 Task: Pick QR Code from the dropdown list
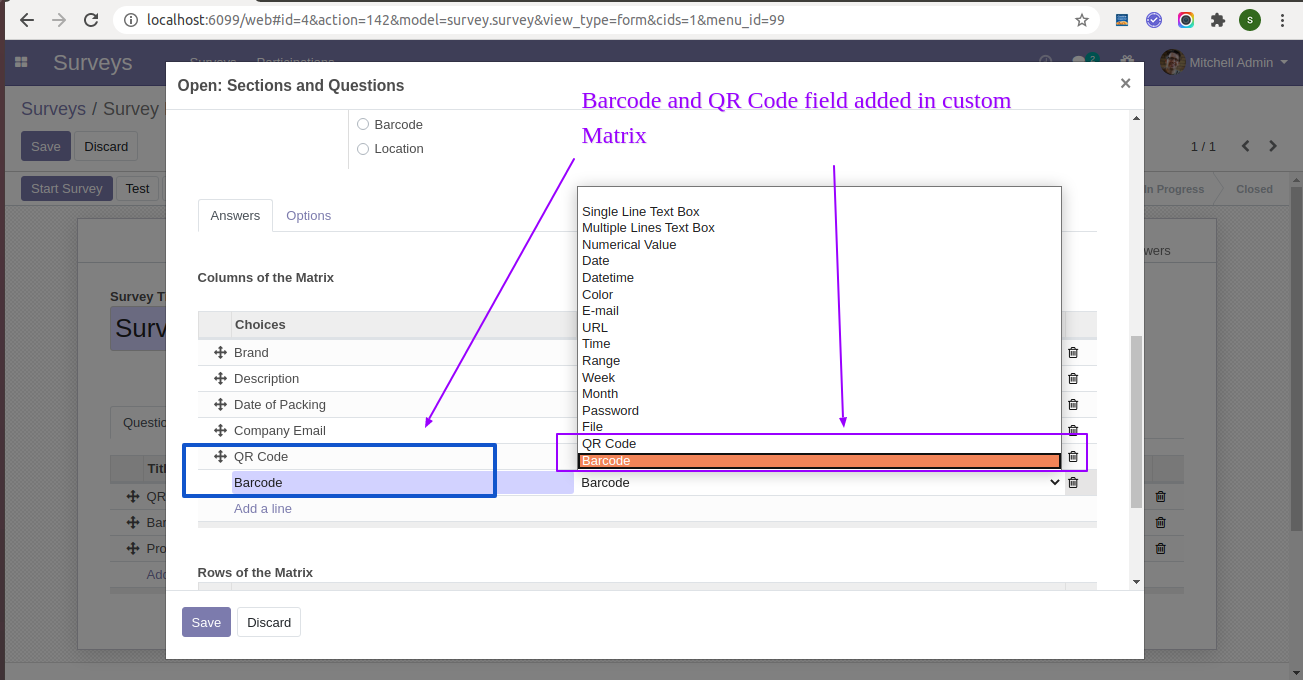(609, 444)
